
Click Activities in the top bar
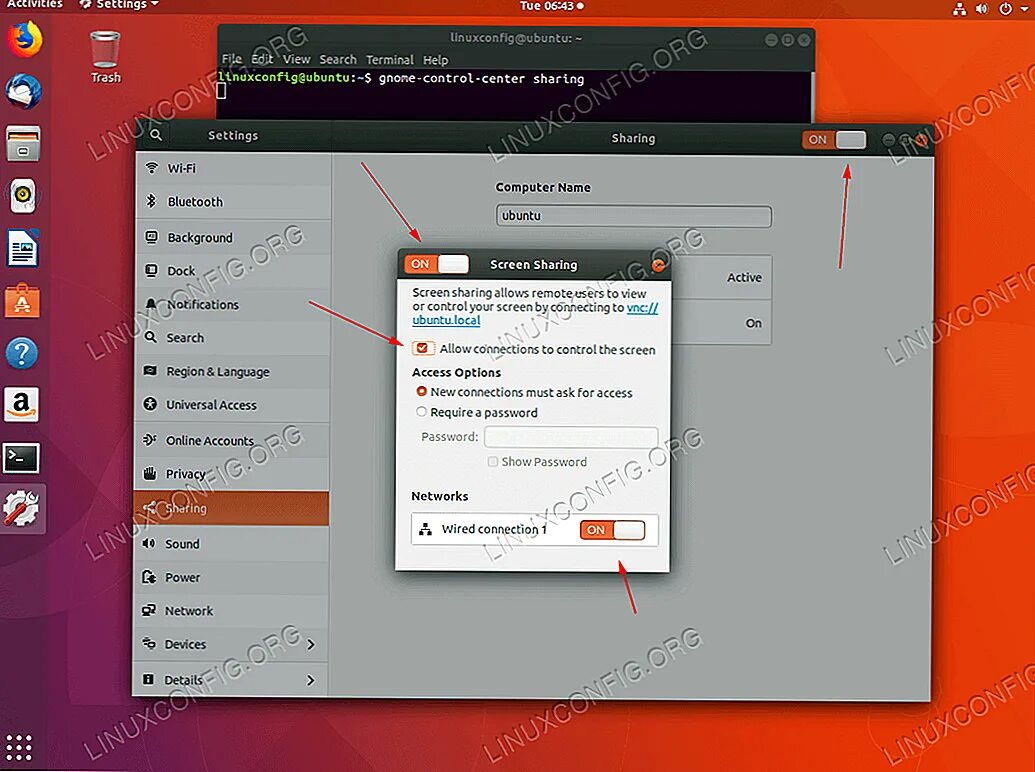(35, 5)
